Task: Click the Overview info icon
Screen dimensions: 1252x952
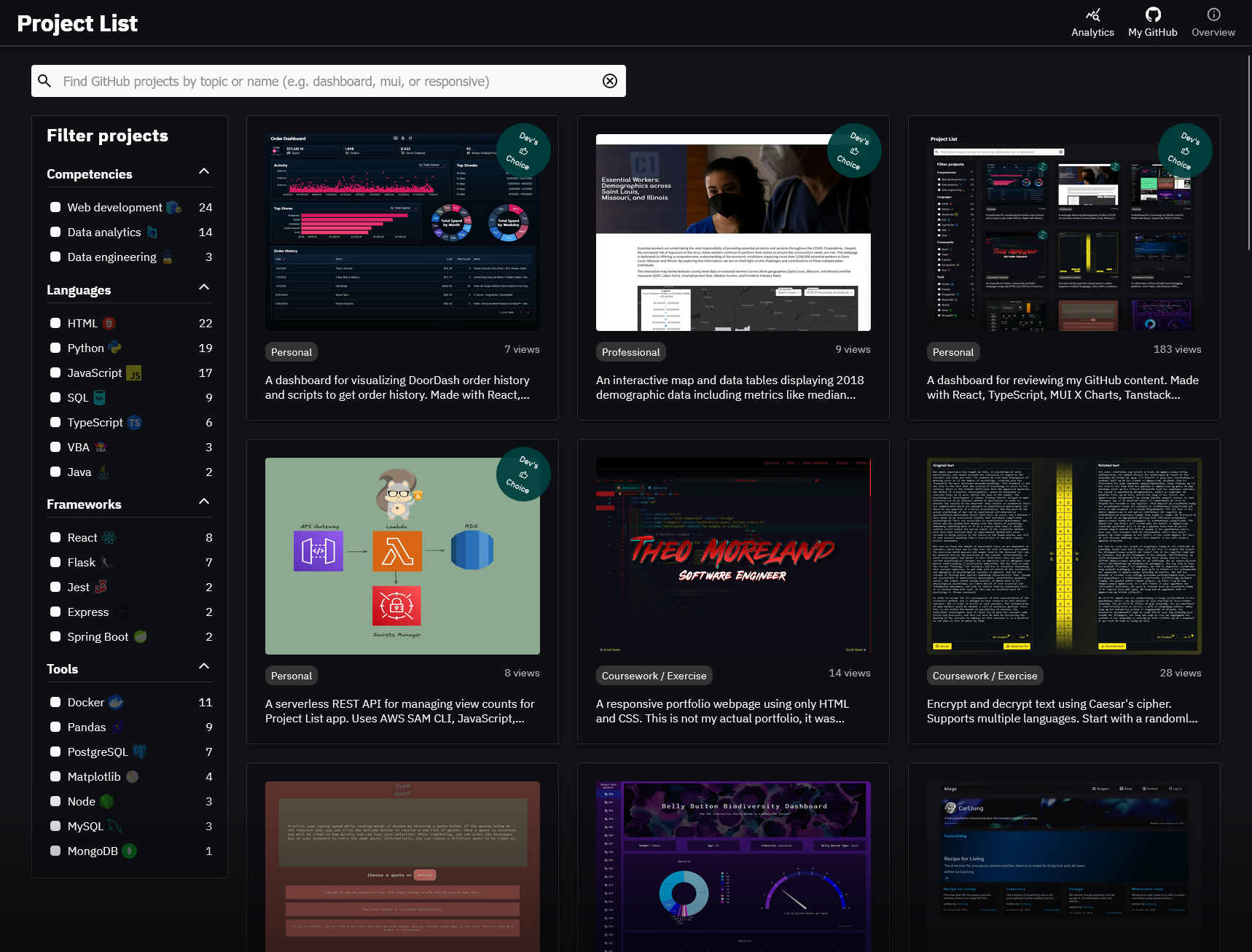Action: pos(1213,15)
